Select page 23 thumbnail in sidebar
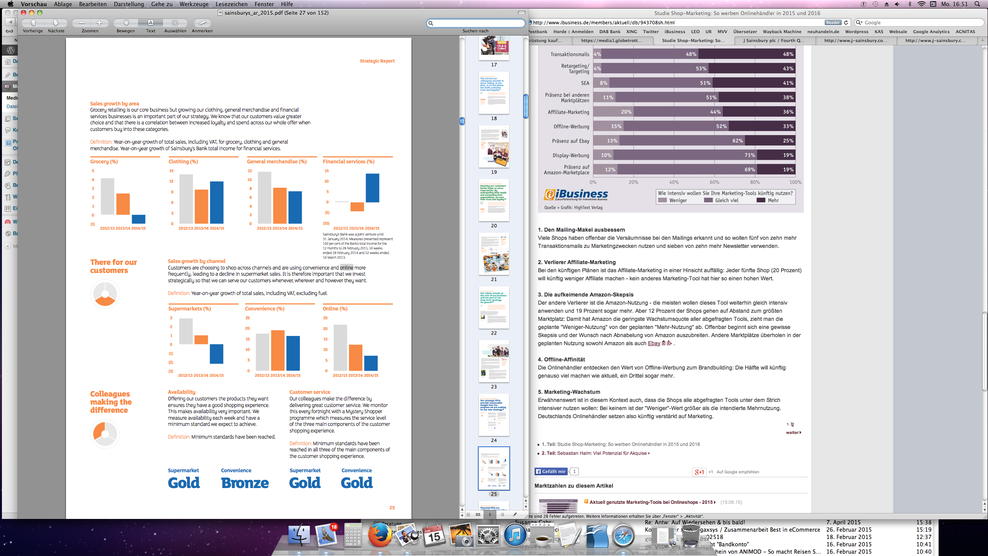The image size is (988, 556). (493, 361)
